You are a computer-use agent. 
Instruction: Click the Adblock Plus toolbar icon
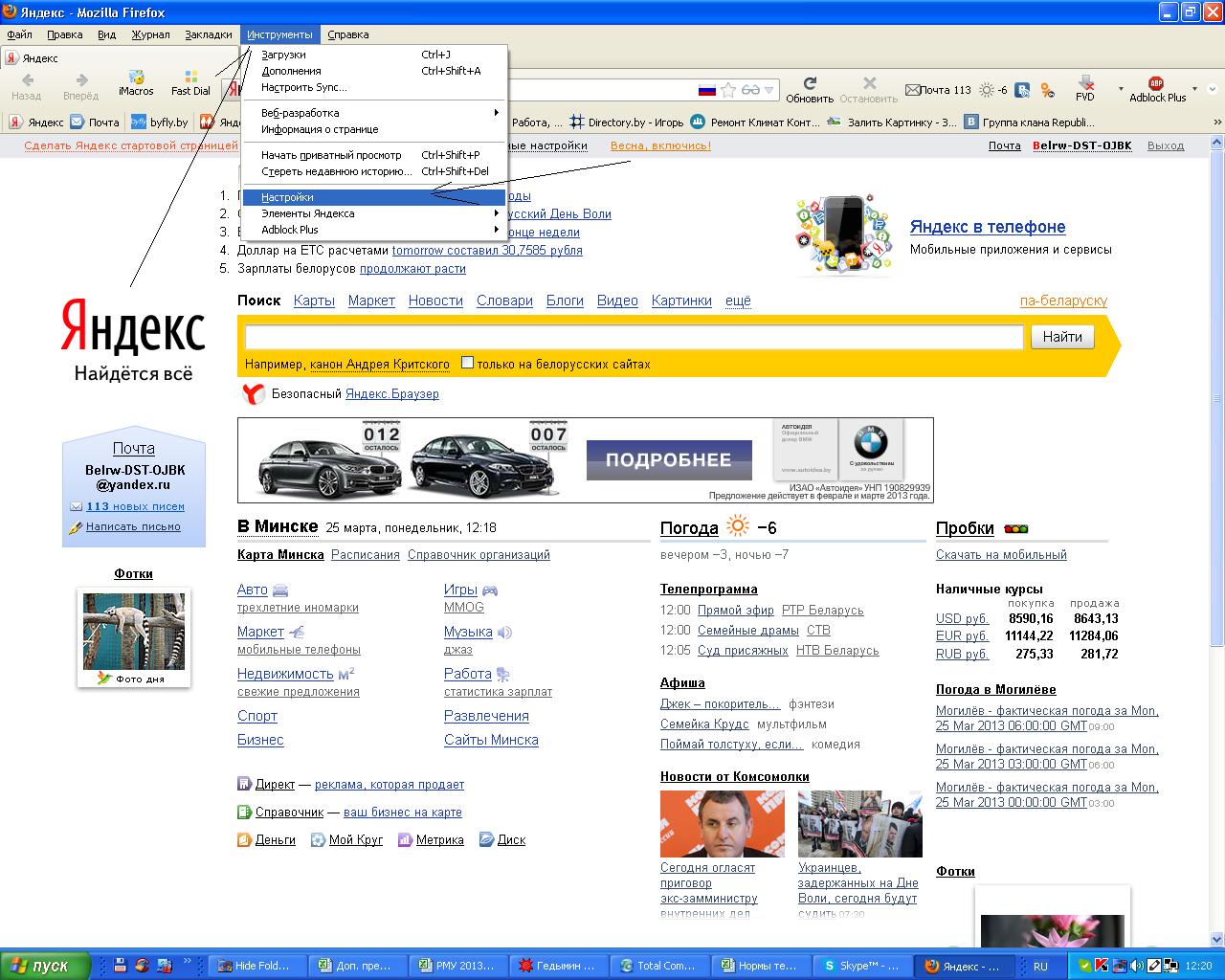(x=1157, y=89)
